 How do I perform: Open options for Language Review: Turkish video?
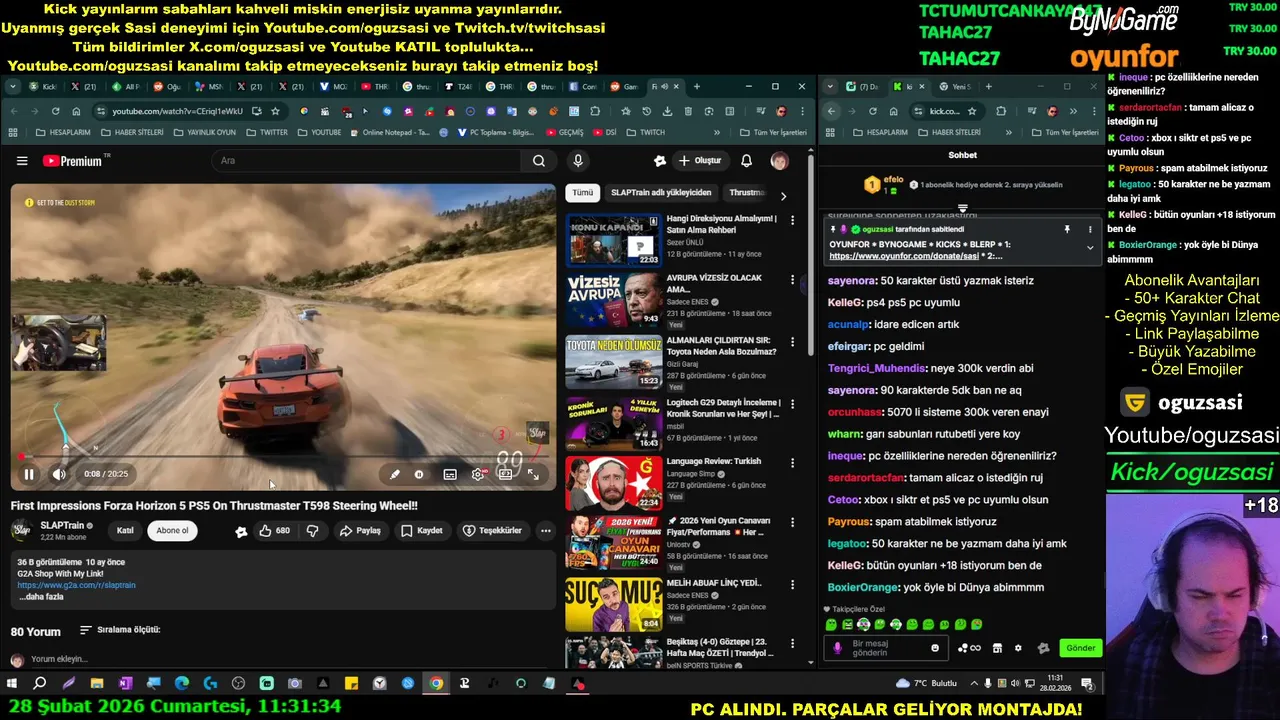click(792, 464)
